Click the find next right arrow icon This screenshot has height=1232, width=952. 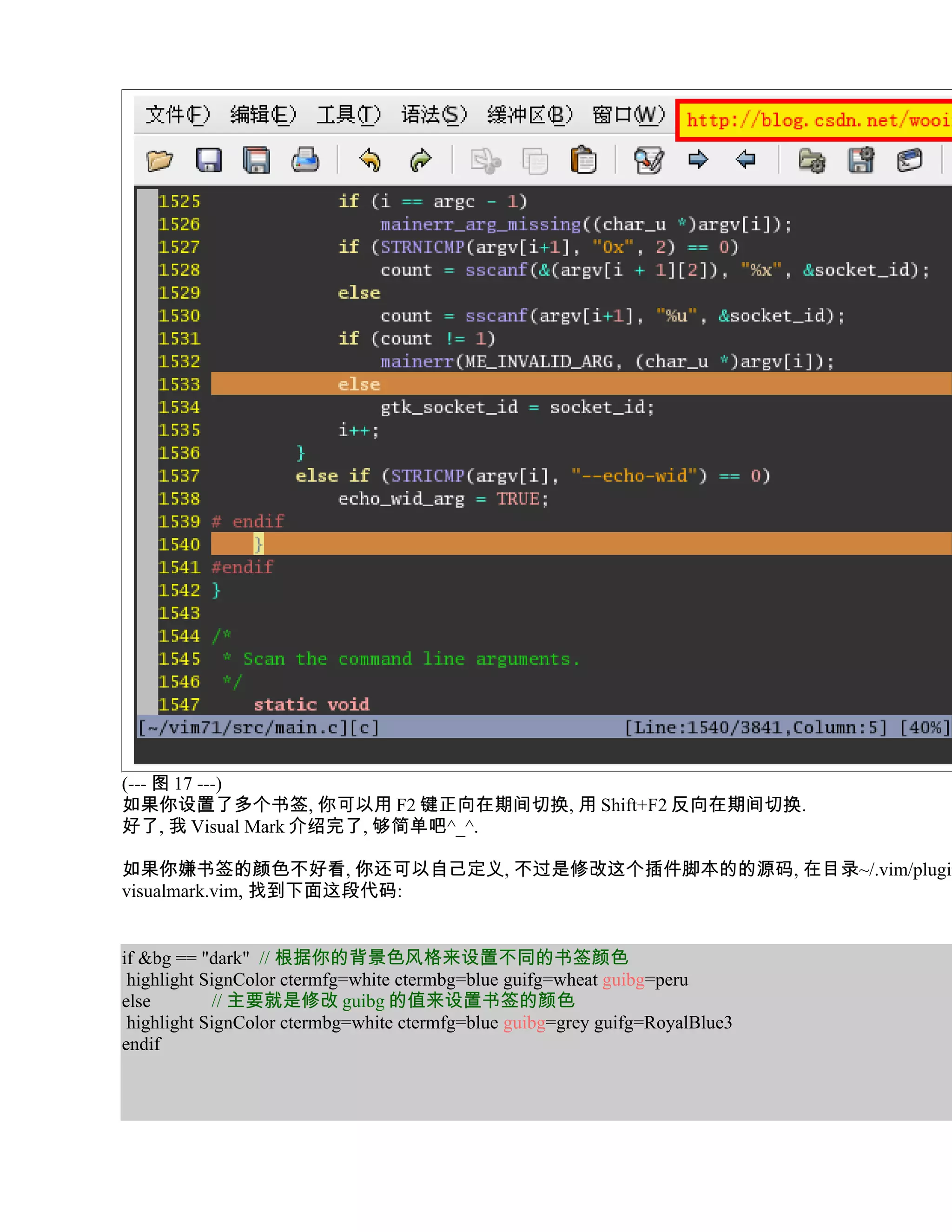click(x=698, y=159)
